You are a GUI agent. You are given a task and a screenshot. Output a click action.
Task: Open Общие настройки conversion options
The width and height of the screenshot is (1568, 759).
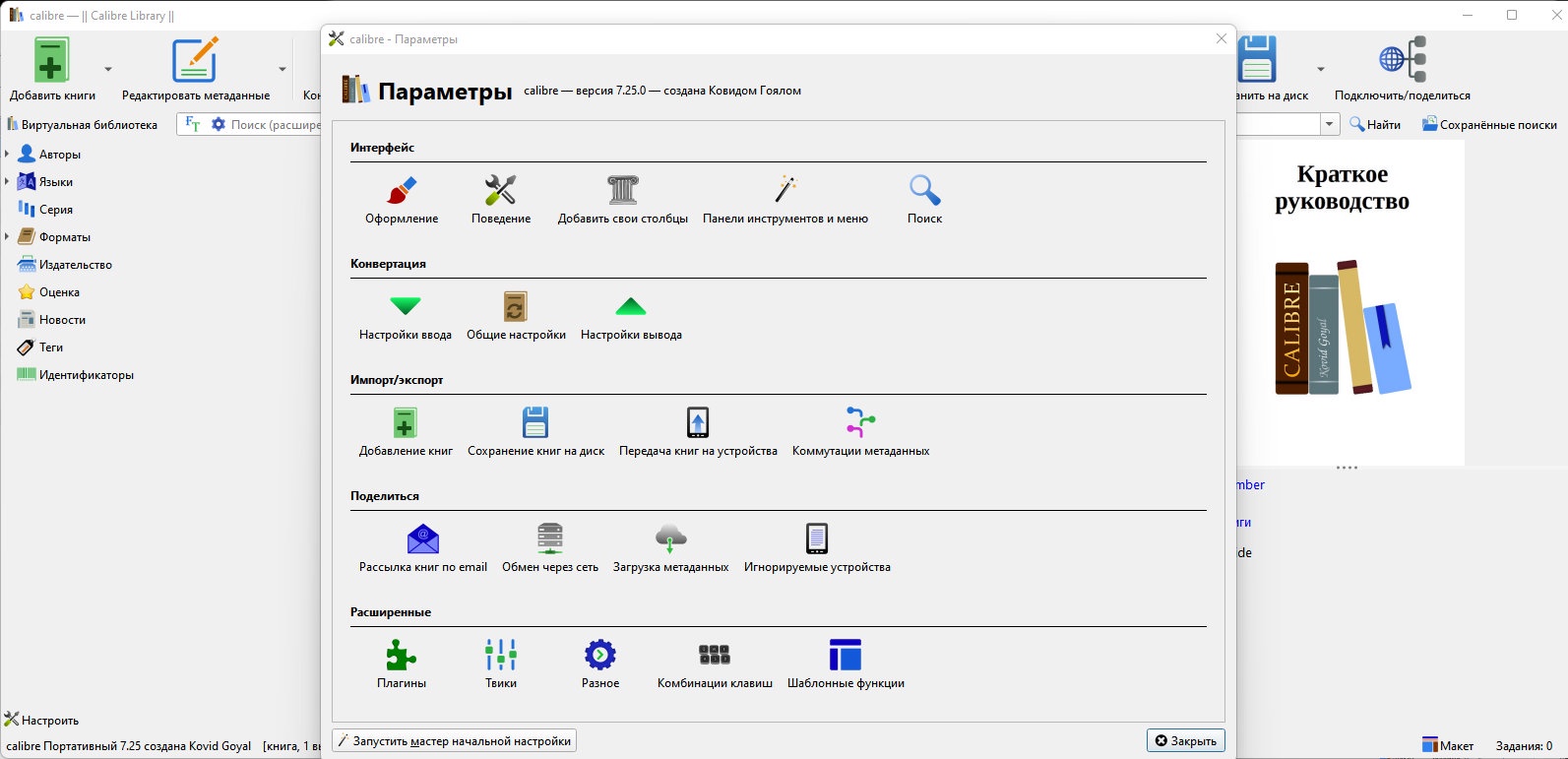tap(516, 316)
